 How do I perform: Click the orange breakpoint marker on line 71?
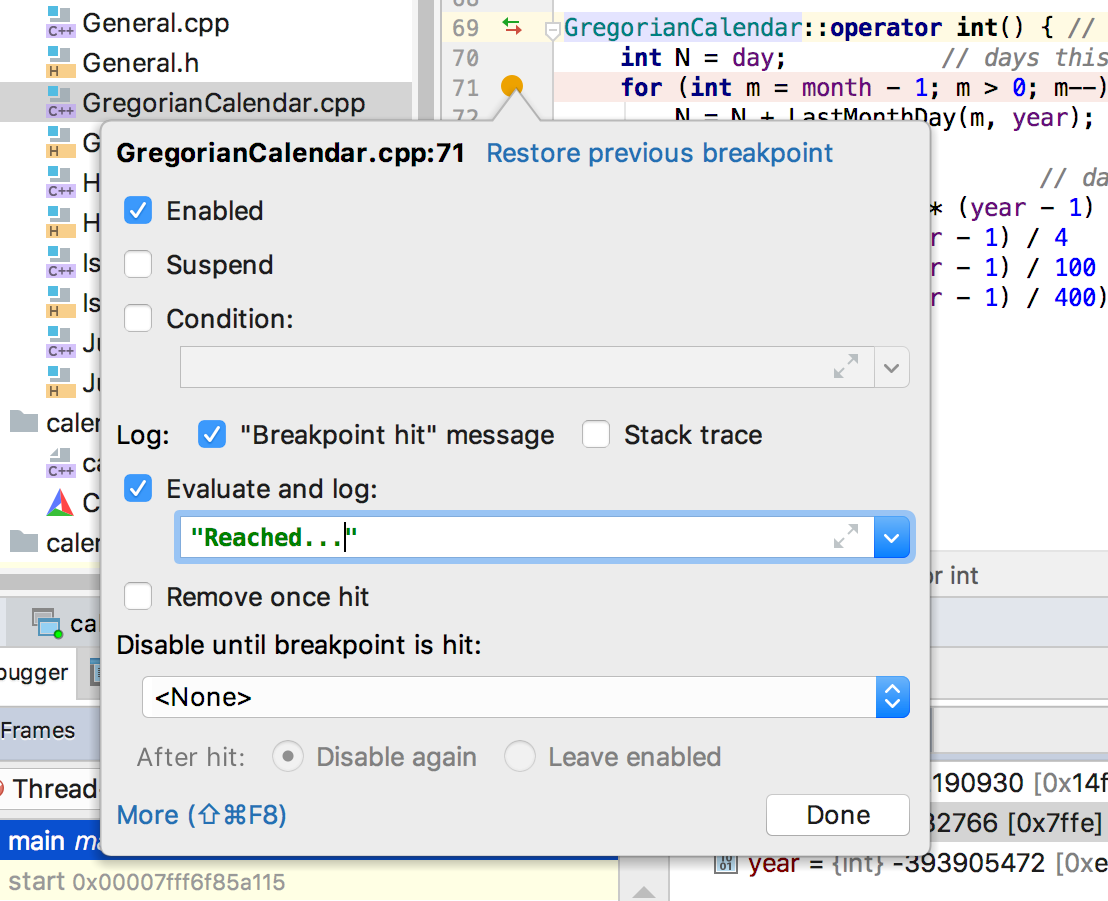[x=512, y=87]
